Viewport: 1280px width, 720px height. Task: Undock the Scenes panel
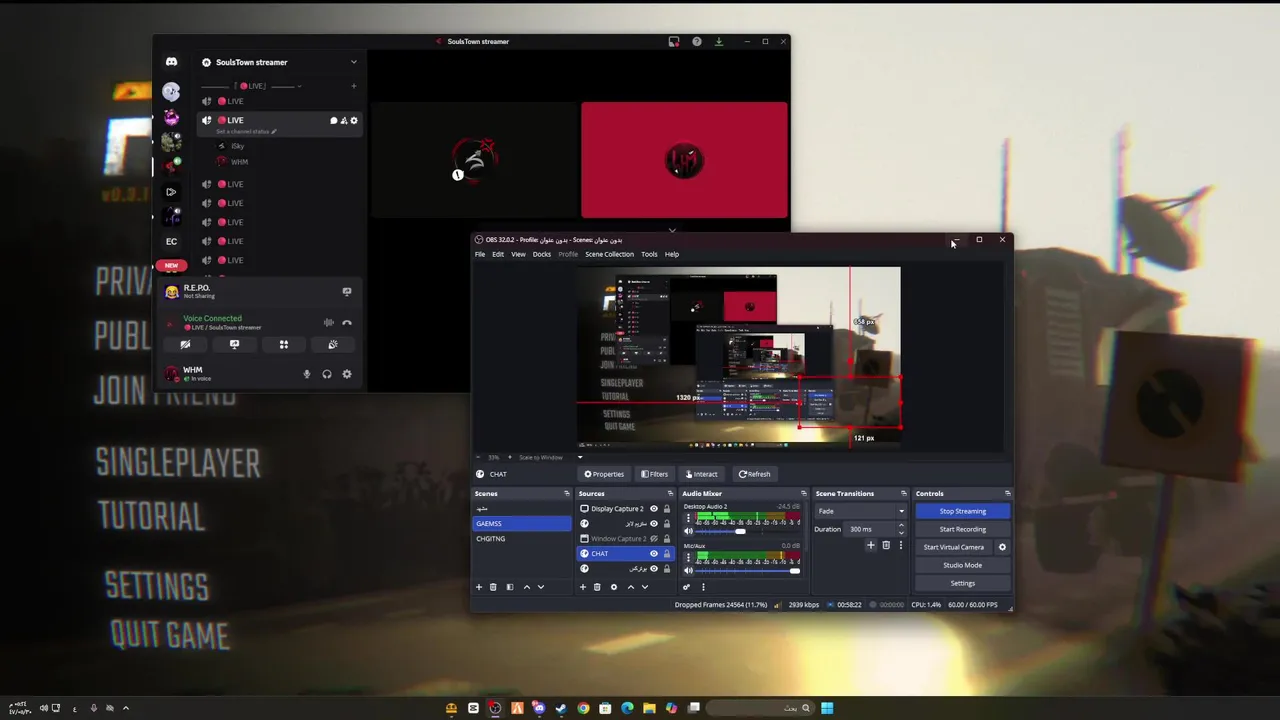click(567, 493)
